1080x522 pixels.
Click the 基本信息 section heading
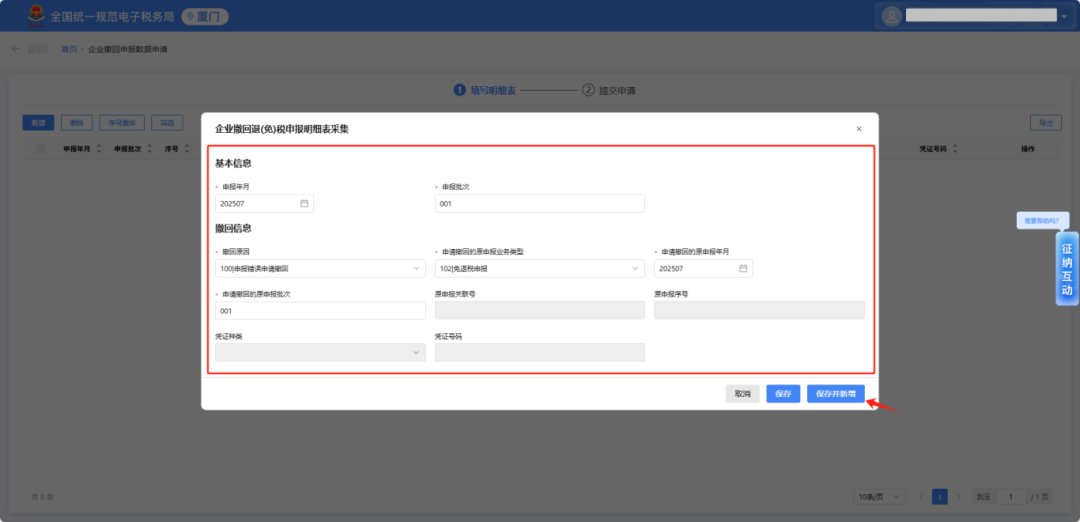233,163
